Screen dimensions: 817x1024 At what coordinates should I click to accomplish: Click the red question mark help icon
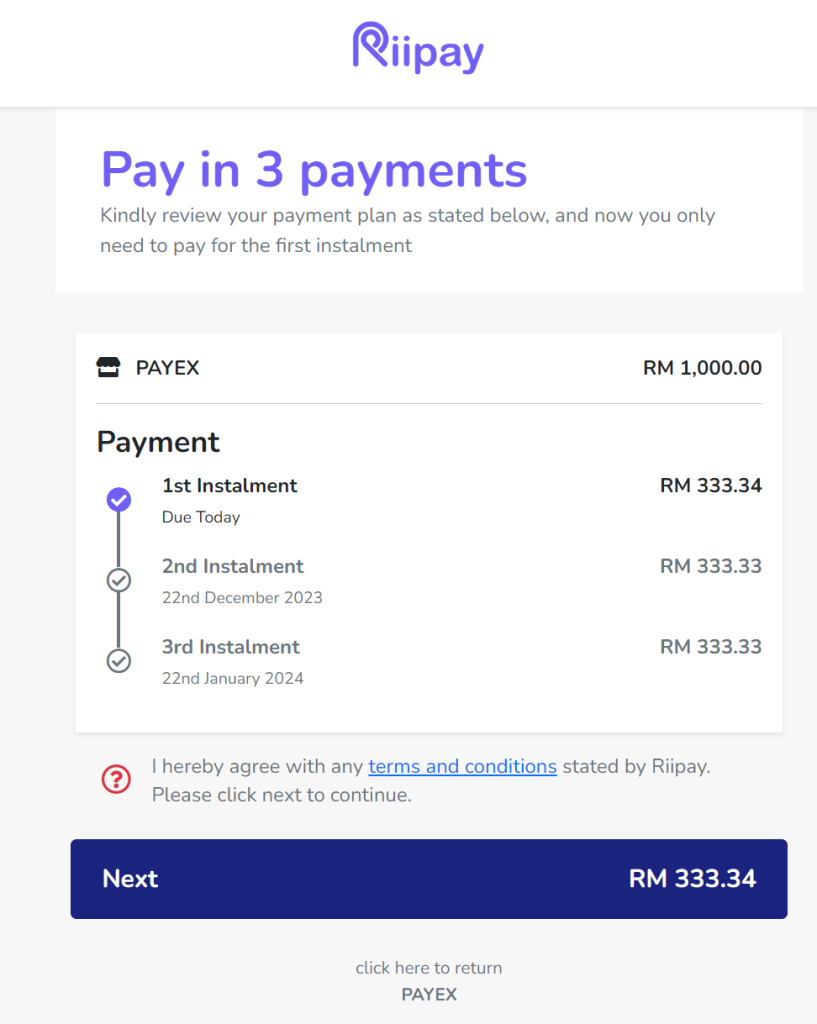tap(117, 779)
